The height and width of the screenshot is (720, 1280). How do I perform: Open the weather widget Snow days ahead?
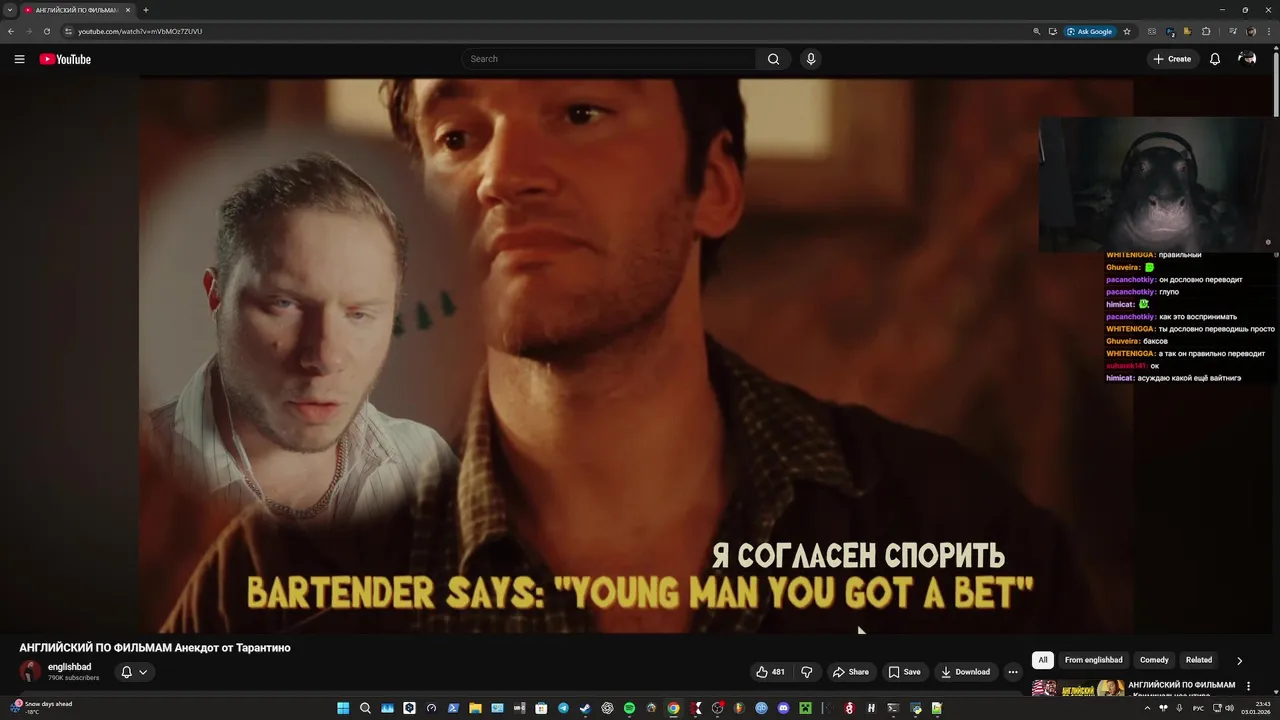[x=40, y=707]
